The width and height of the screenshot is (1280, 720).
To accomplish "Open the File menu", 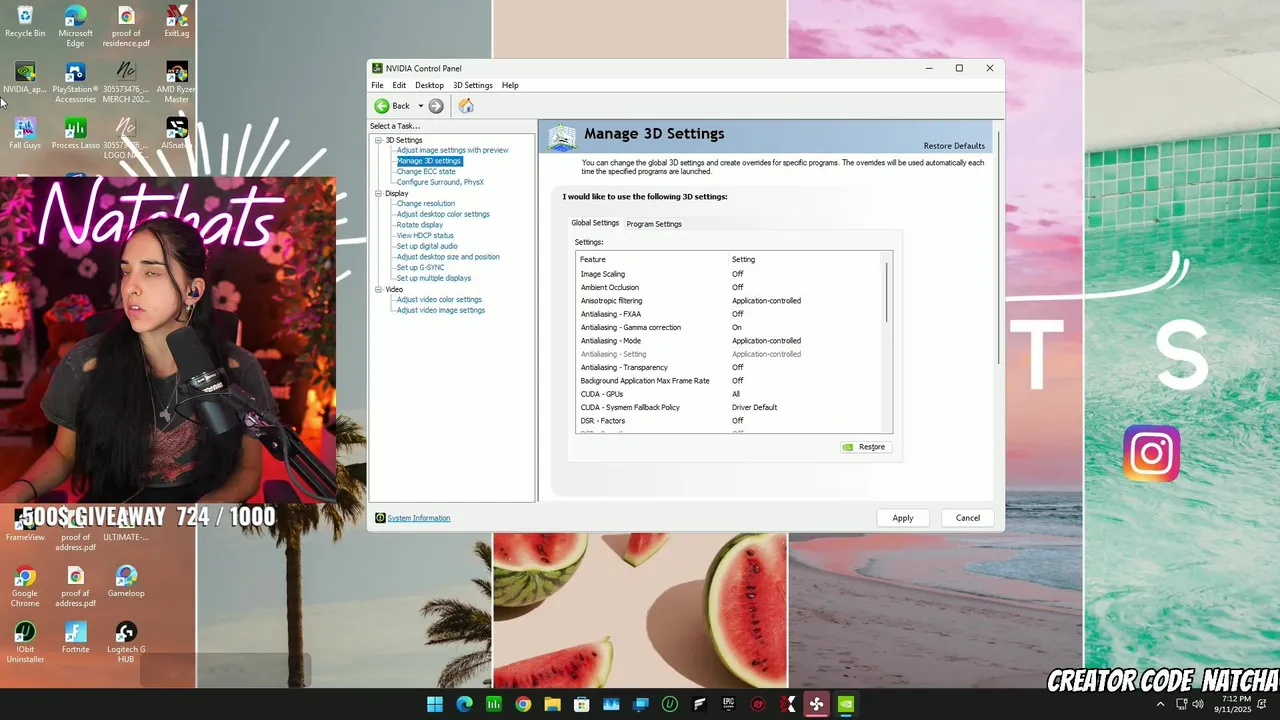I will pyautogui.click(x=377, y=85).
